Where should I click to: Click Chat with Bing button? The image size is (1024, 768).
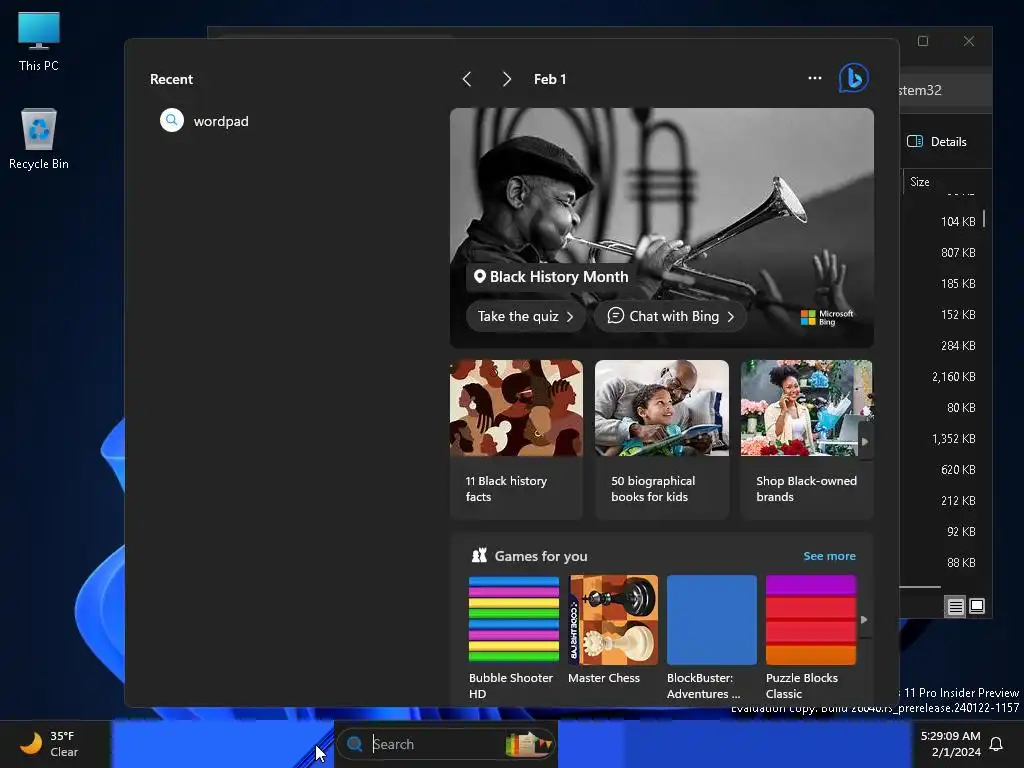tap(670, 316)
